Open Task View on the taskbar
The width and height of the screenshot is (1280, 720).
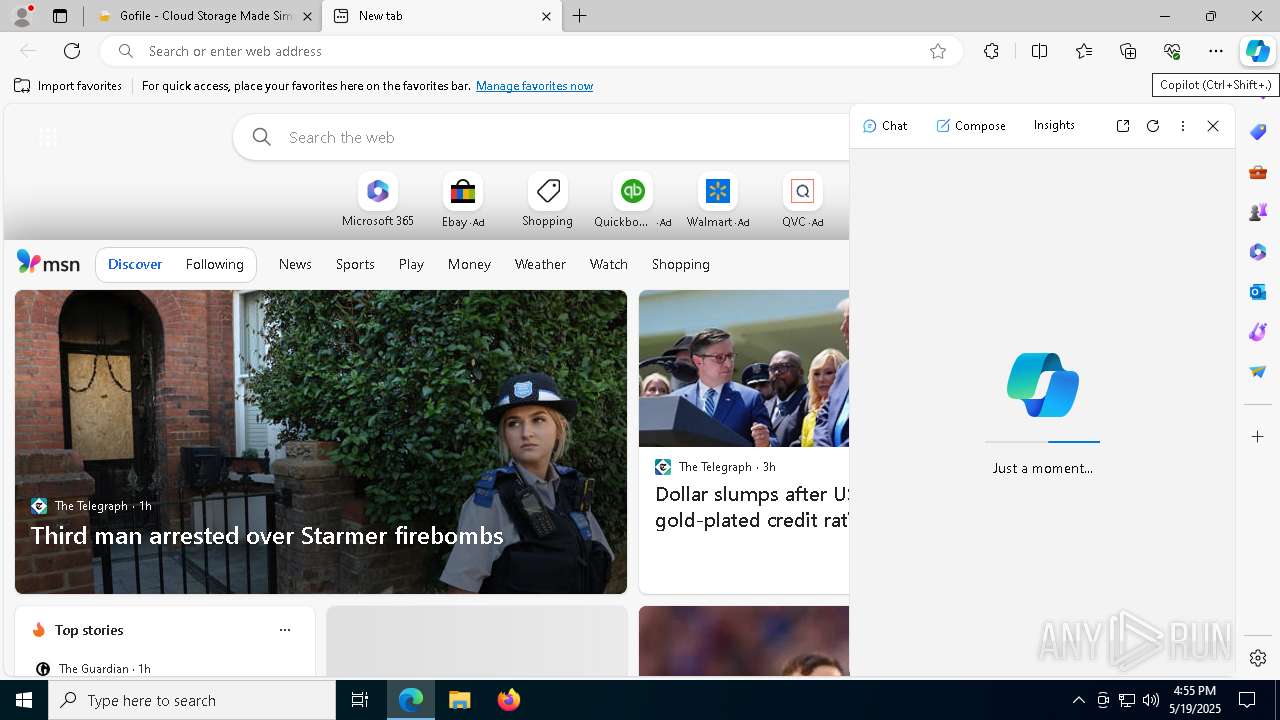tap(360, 700)
